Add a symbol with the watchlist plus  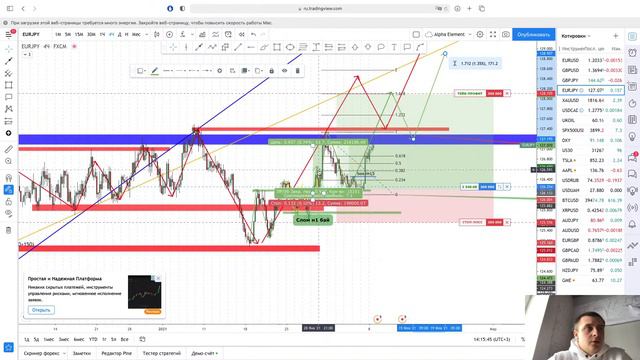click(616, 36)
